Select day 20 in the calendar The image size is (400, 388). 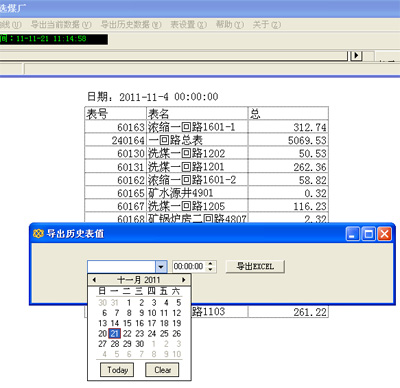[102, 333]
